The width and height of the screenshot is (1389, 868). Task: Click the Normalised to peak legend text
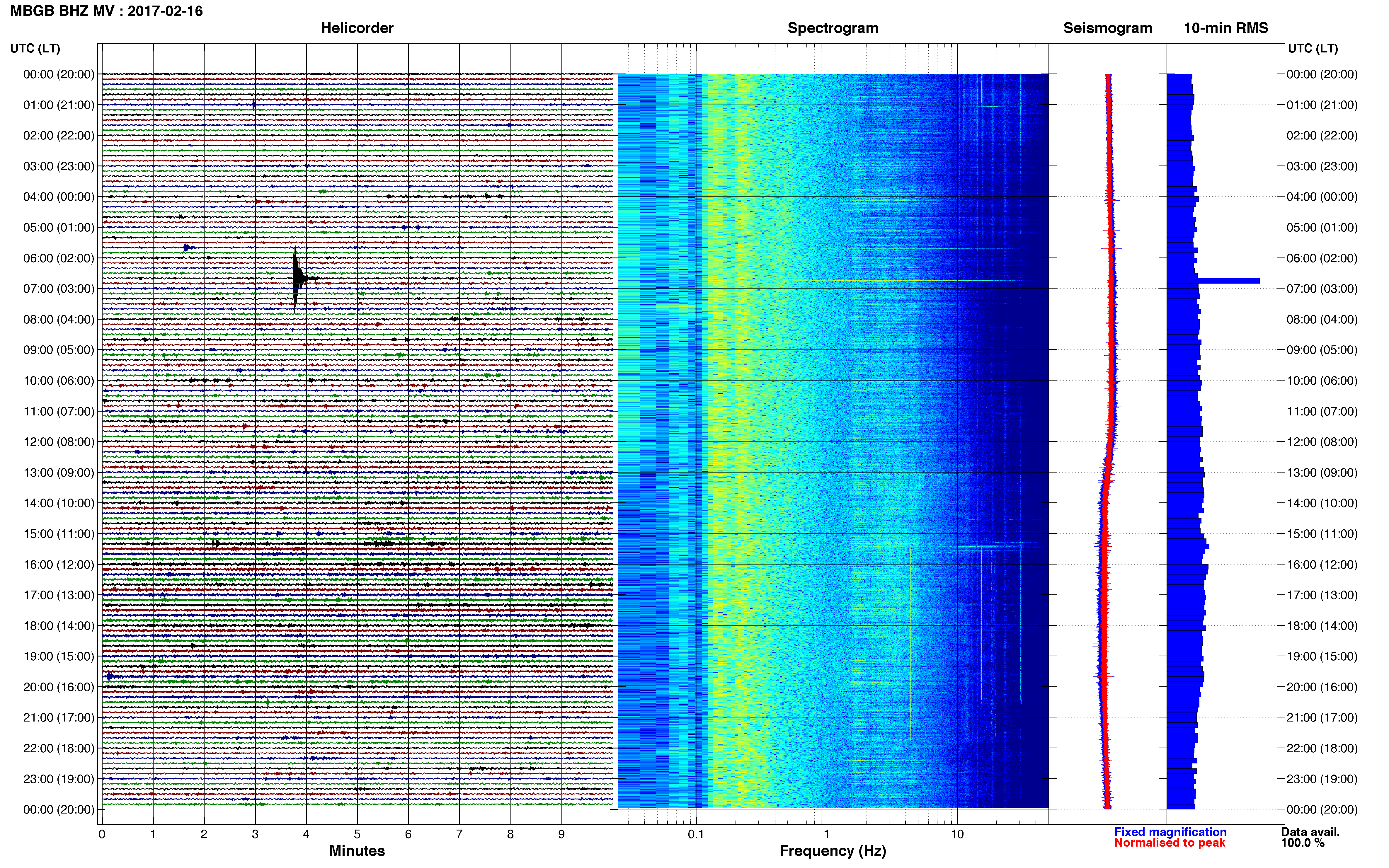point(1170,843)
